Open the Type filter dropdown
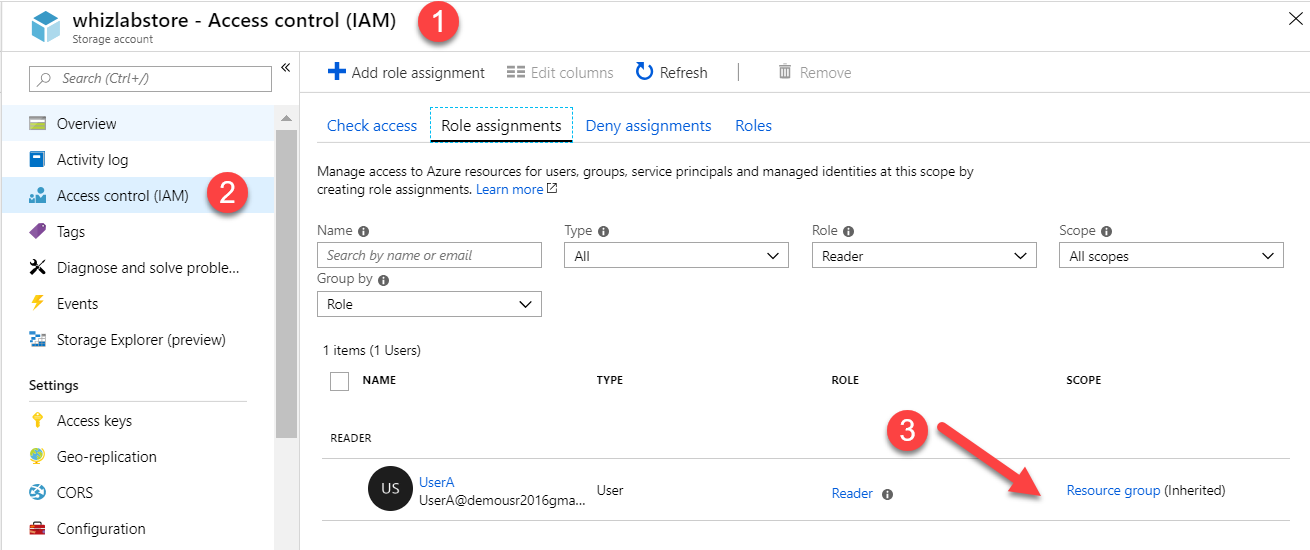 click(x=676, y=256)
